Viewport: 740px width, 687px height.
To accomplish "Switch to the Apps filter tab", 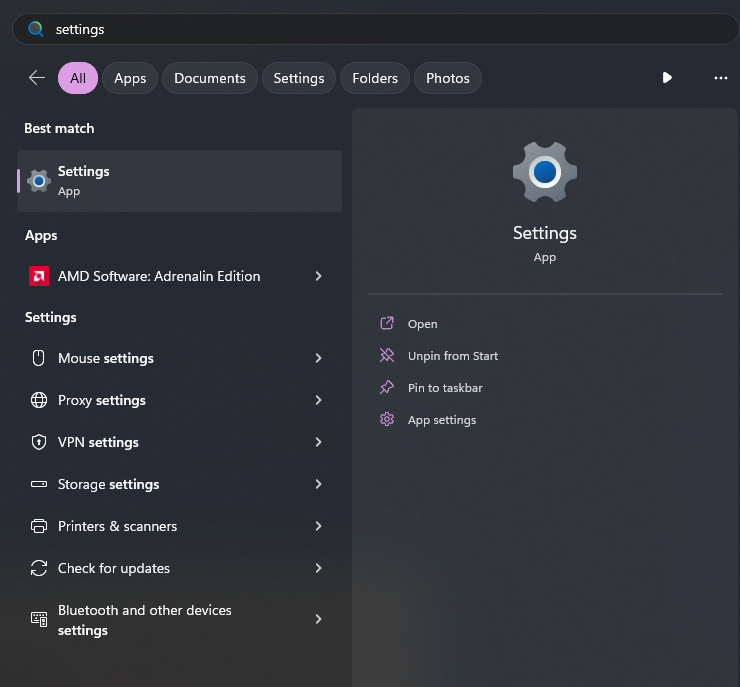I will (130, 78).
